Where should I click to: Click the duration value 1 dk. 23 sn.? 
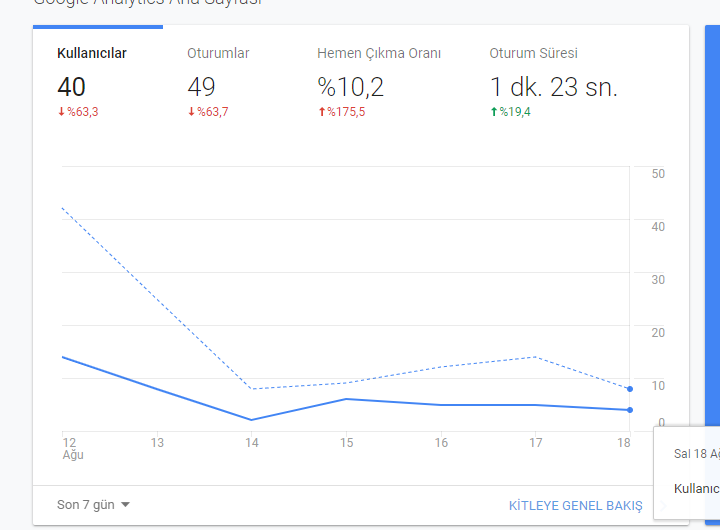click(x=553, y=87)
